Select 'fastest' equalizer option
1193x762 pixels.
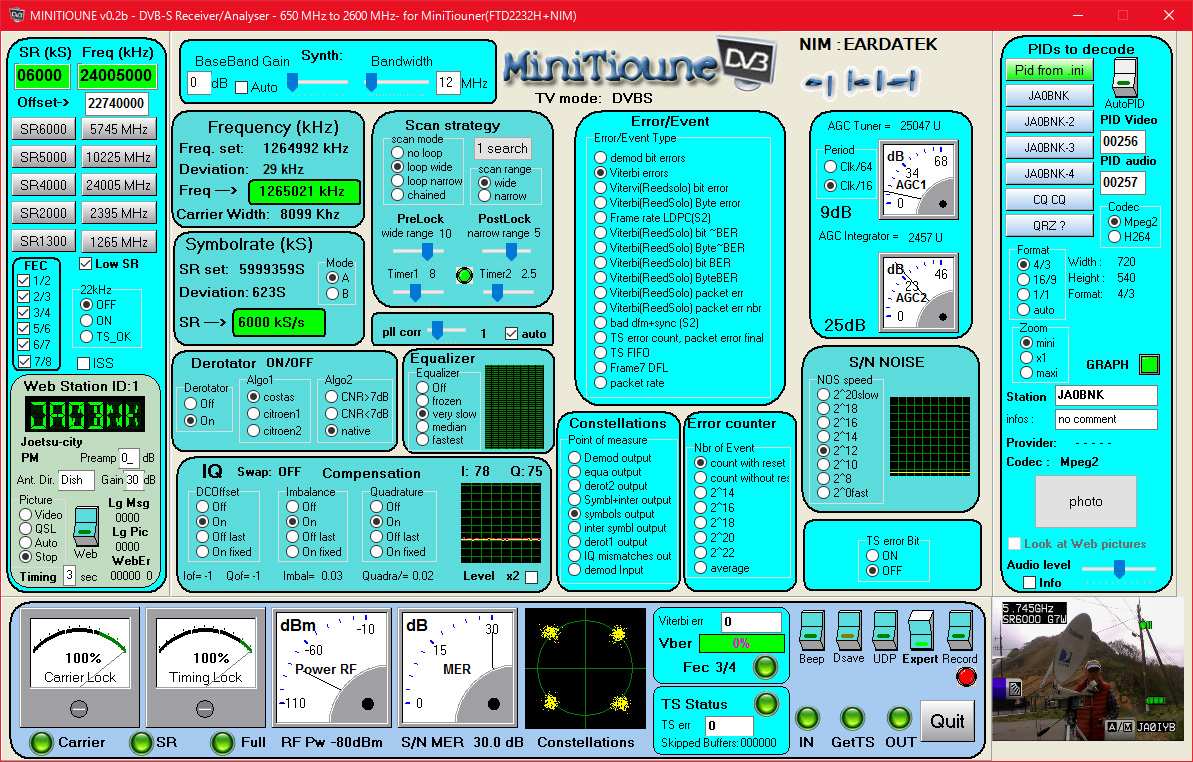(x=423, y=440)
